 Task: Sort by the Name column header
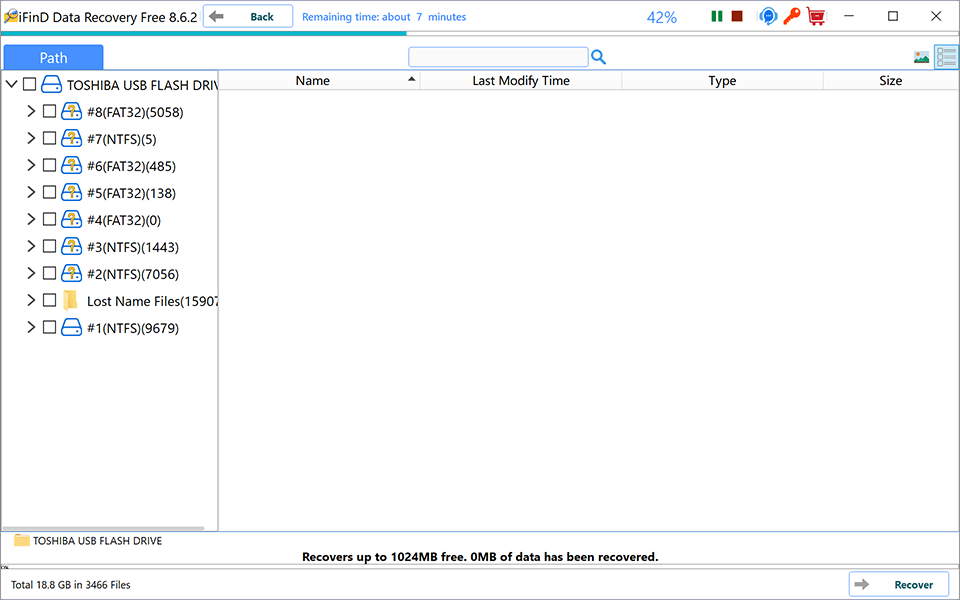pos(320,81)
